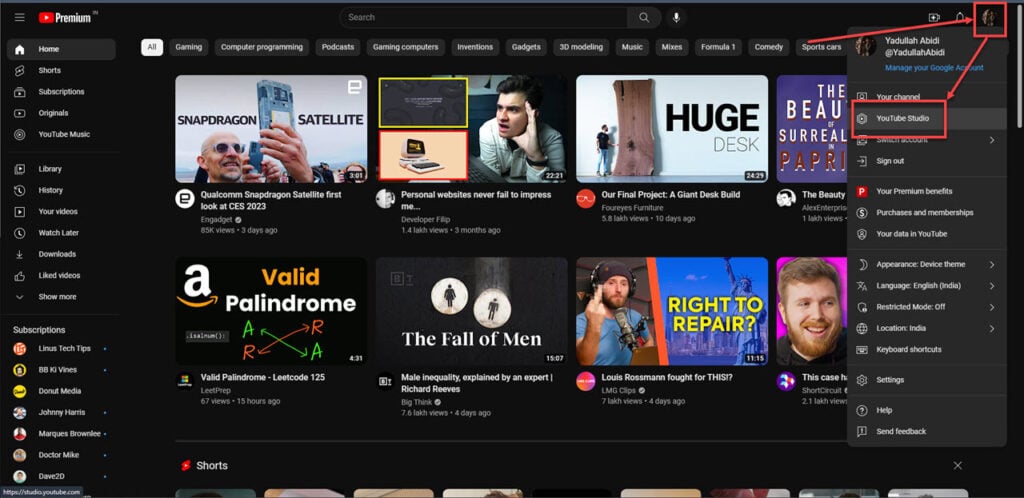
Task: Select the Podcasts filter chip
Action: [338, 47]
